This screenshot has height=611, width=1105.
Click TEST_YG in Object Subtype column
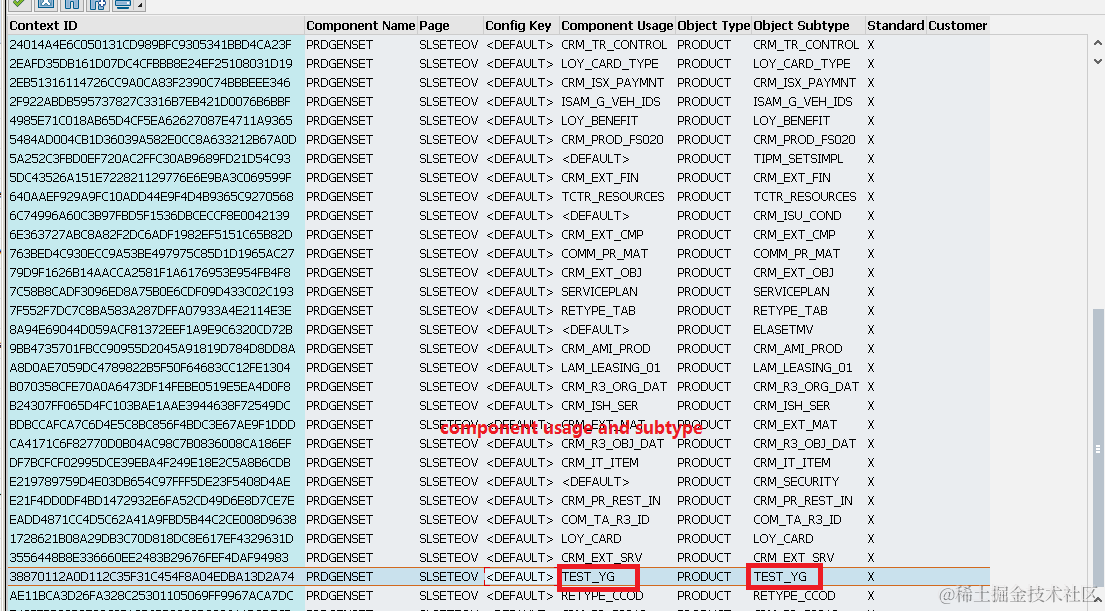(x=779, y=576)
